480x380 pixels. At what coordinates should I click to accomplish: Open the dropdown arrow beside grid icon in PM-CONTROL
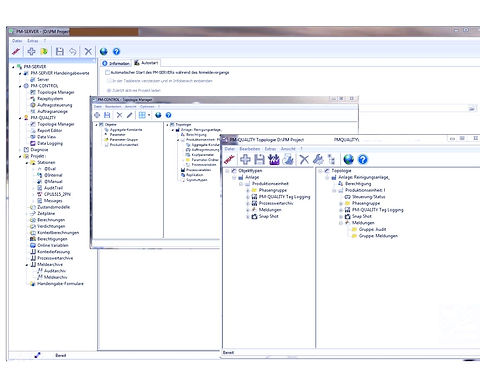click(x=149, y=115)
